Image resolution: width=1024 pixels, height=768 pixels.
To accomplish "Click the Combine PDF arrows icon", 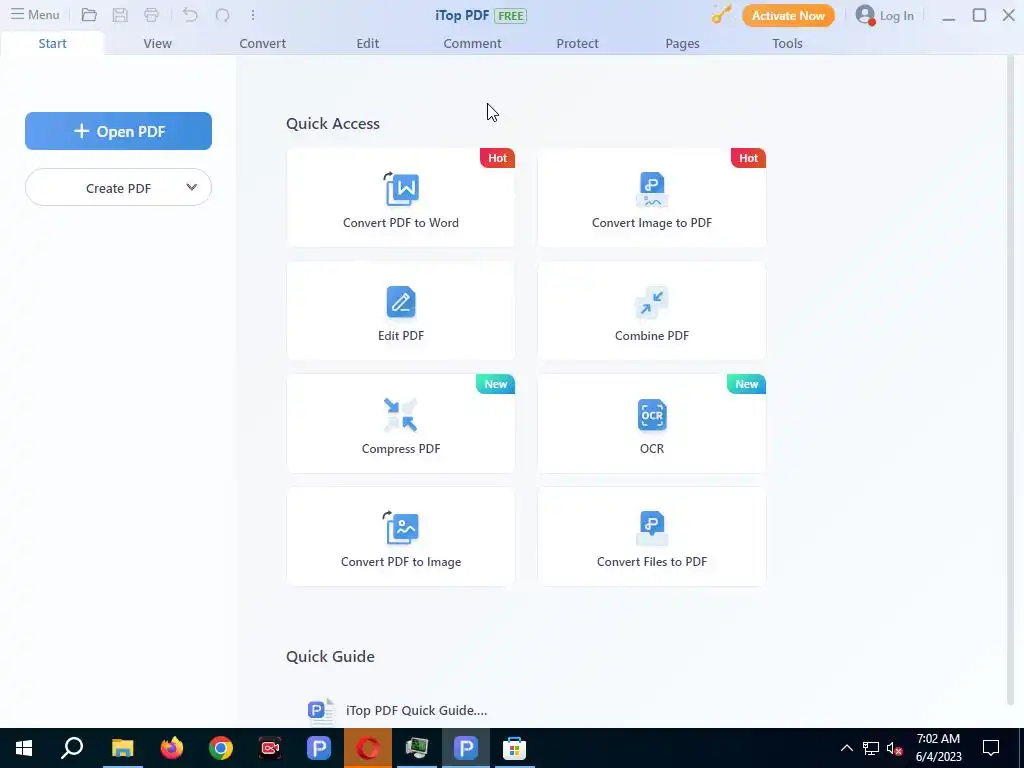I will coord(652,302).
